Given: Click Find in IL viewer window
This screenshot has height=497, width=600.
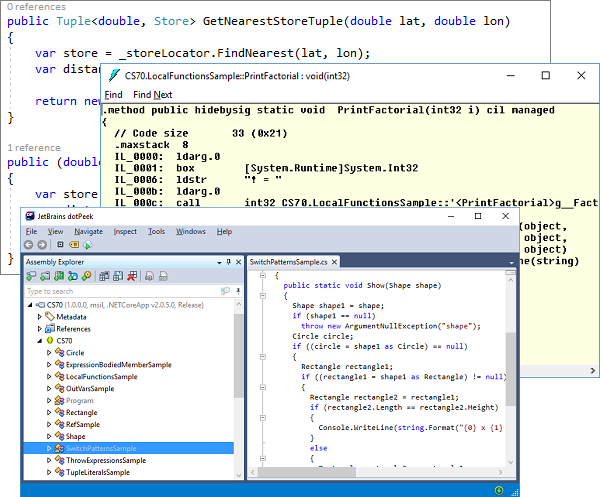Looking at the screenshot, I should point(113,95).
